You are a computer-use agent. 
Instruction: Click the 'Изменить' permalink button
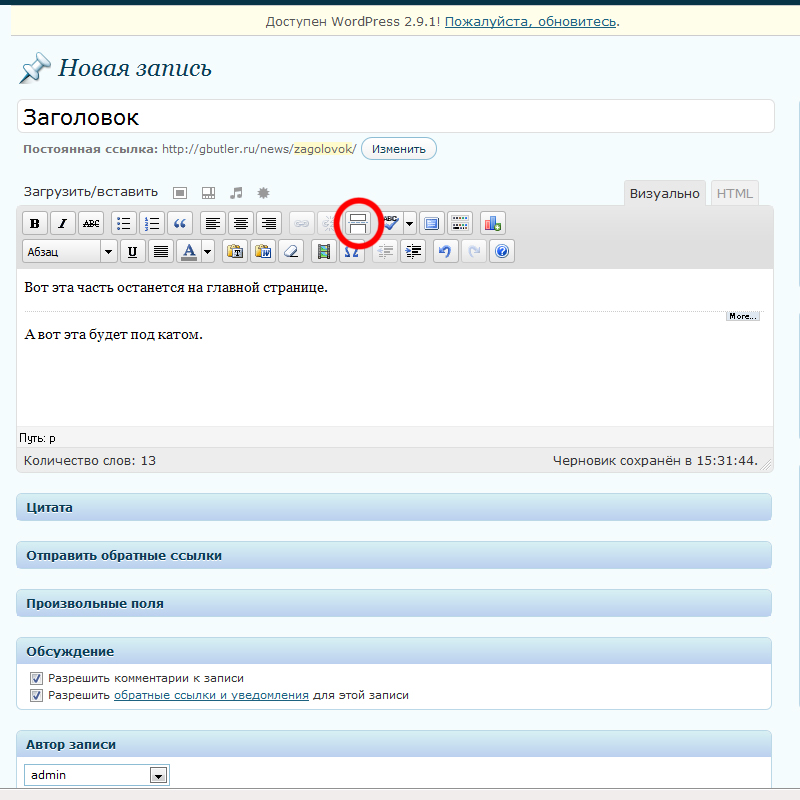399,149
